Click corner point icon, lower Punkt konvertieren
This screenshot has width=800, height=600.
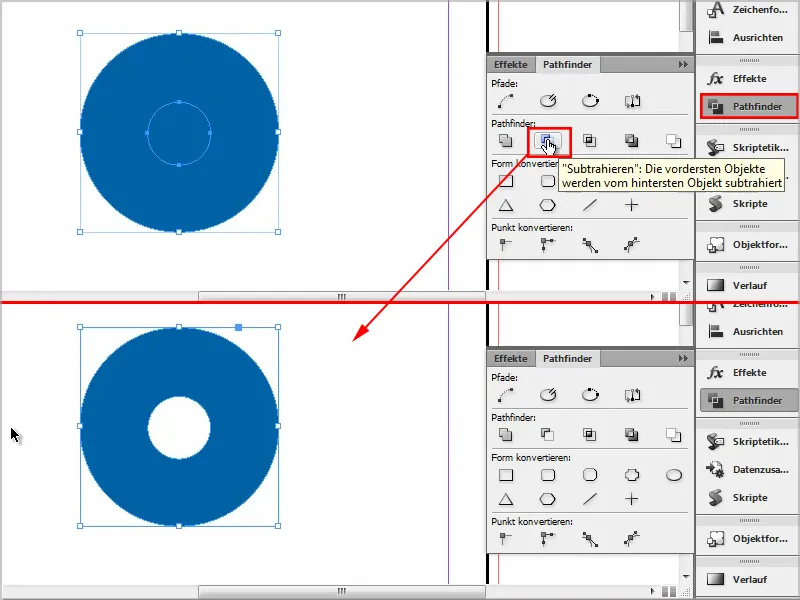(x=548, y=539)
